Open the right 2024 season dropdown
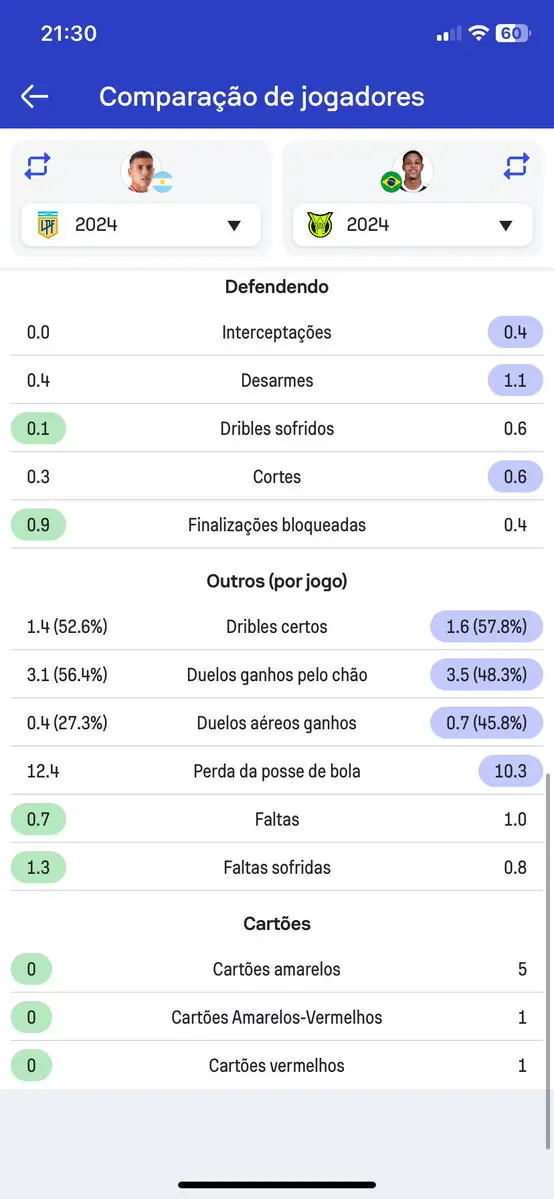The height and width of the screenshot is (1199, 554). 412,225
